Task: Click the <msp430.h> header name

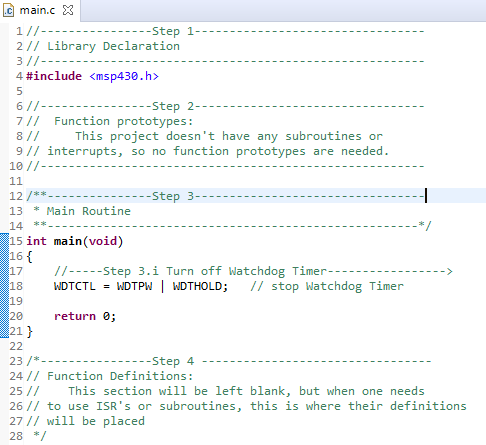Action: (124, 76)
